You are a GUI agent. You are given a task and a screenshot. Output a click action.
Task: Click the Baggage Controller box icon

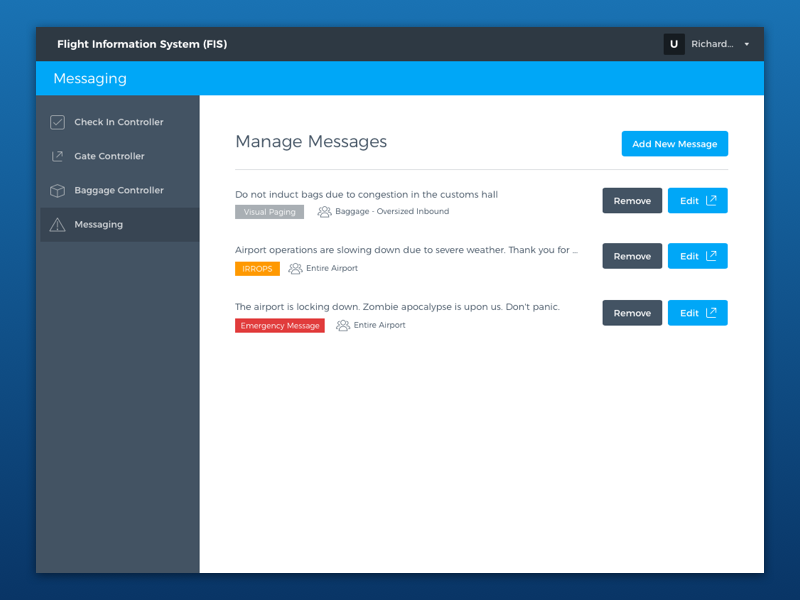click(57, 190)
